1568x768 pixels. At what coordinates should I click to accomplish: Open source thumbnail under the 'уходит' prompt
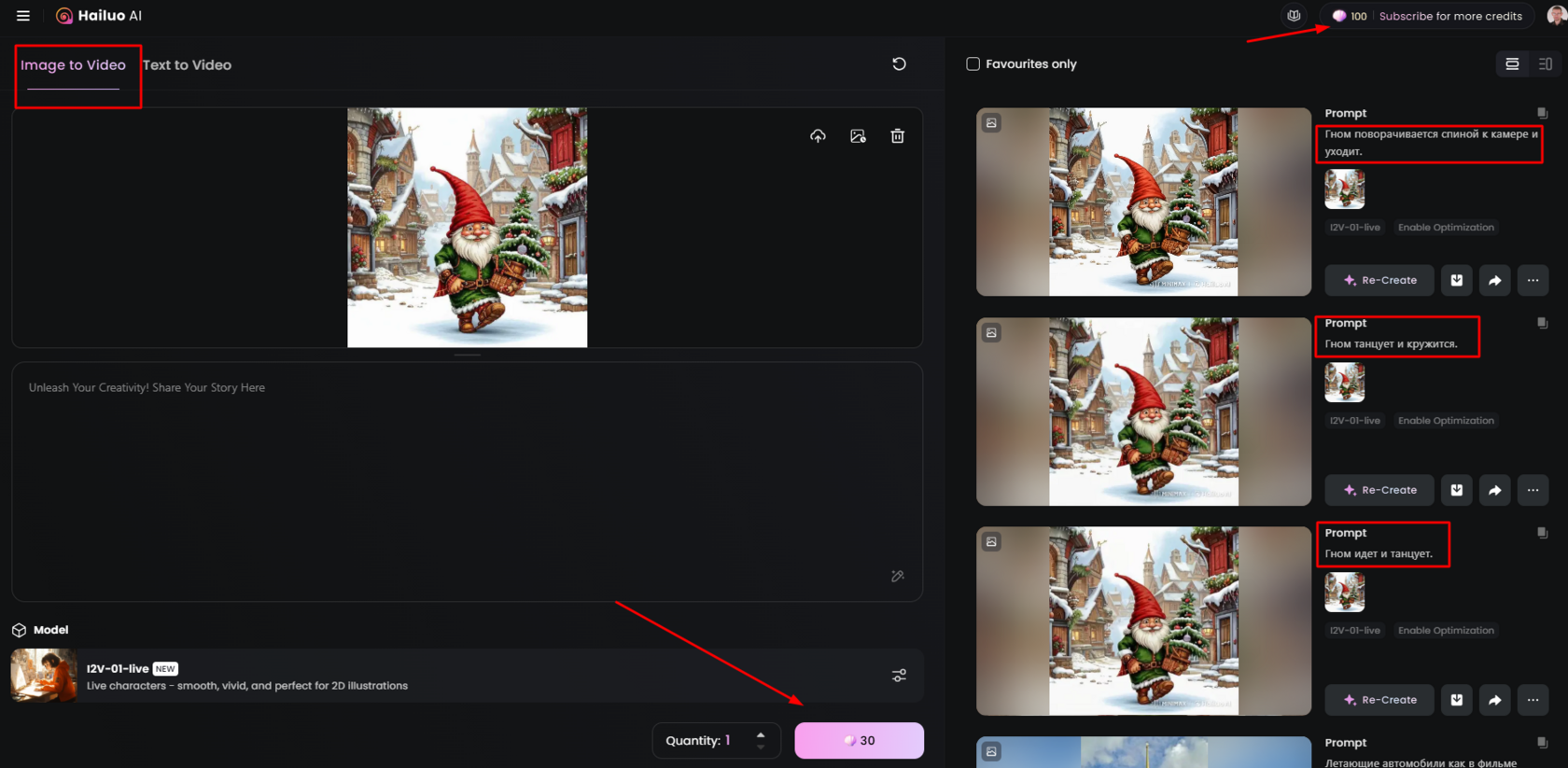coord(1345,189)
